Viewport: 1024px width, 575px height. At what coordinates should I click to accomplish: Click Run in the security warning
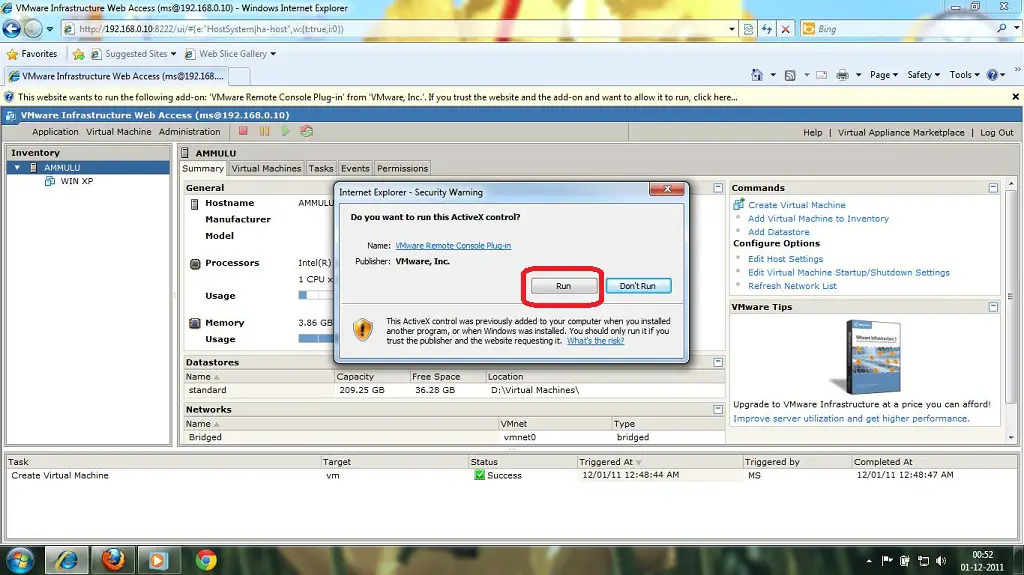pos(564,286)
